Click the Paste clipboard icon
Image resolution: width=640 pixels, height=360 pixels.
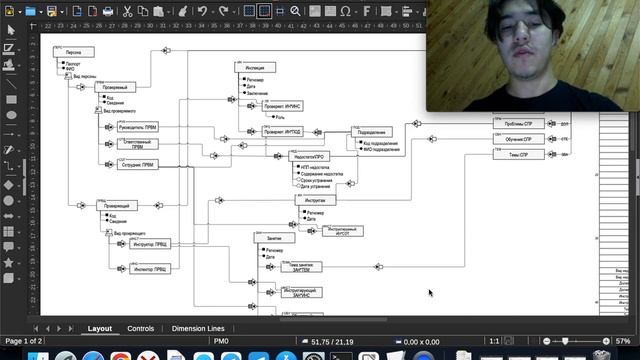pyautogui.click(x=158, y=11)
